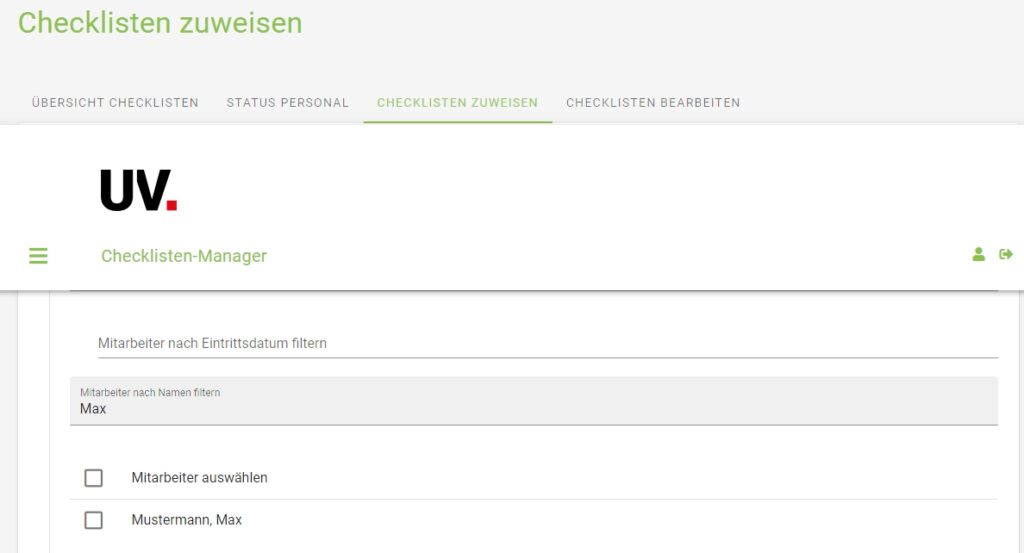Open the hamburger navigation menu
The width and height of the screenshot is (1024, 553).
[x=38, y=256]
